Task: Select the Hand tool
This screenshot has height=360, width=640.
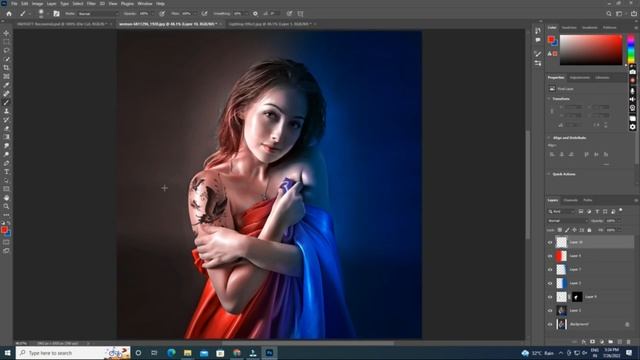Action: [x=6, y=198]
